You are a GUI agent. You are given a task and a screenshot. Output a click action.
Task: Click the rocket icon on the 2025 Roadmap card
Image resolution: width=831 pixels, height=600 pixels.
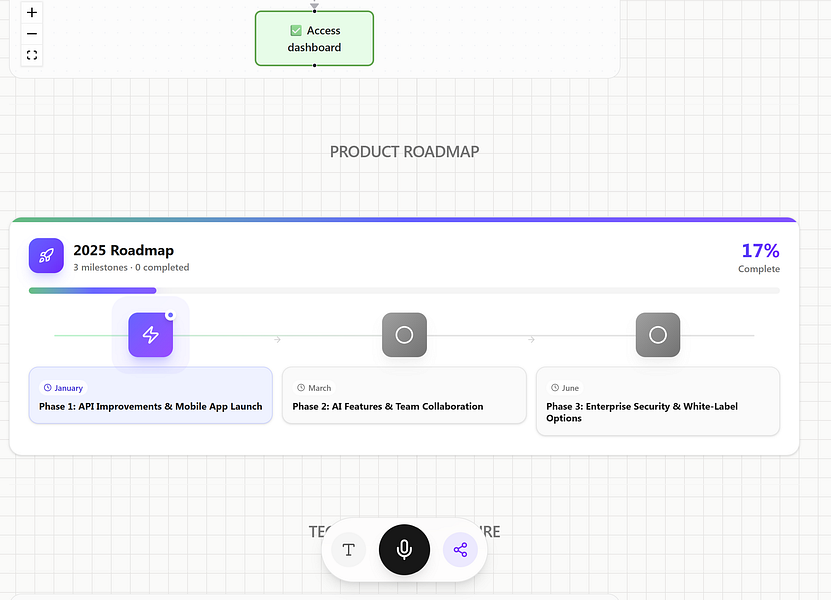click(46, 256)
